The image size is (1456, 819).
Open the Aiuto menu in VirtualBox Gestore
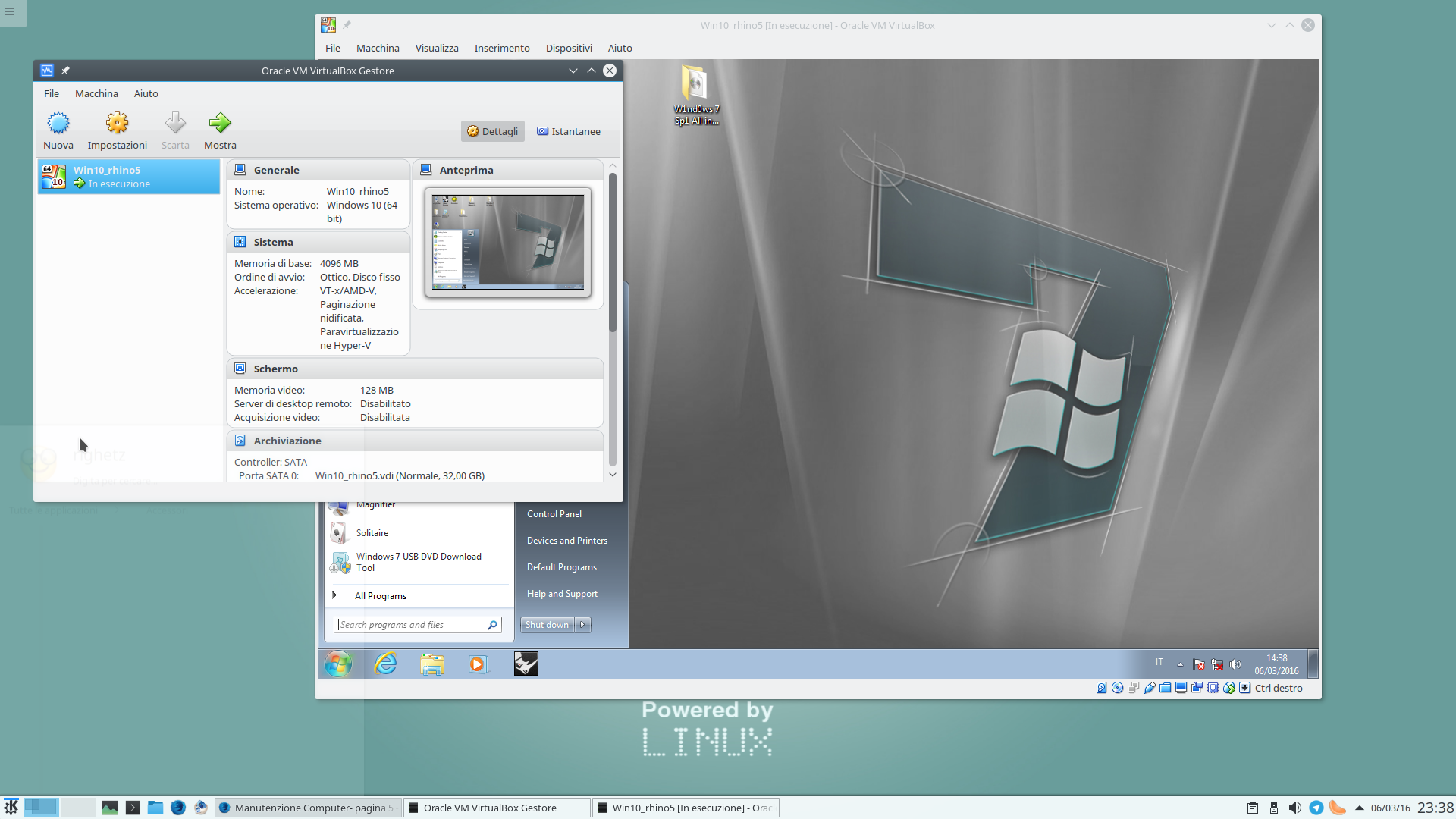click(x=146, y=93)
